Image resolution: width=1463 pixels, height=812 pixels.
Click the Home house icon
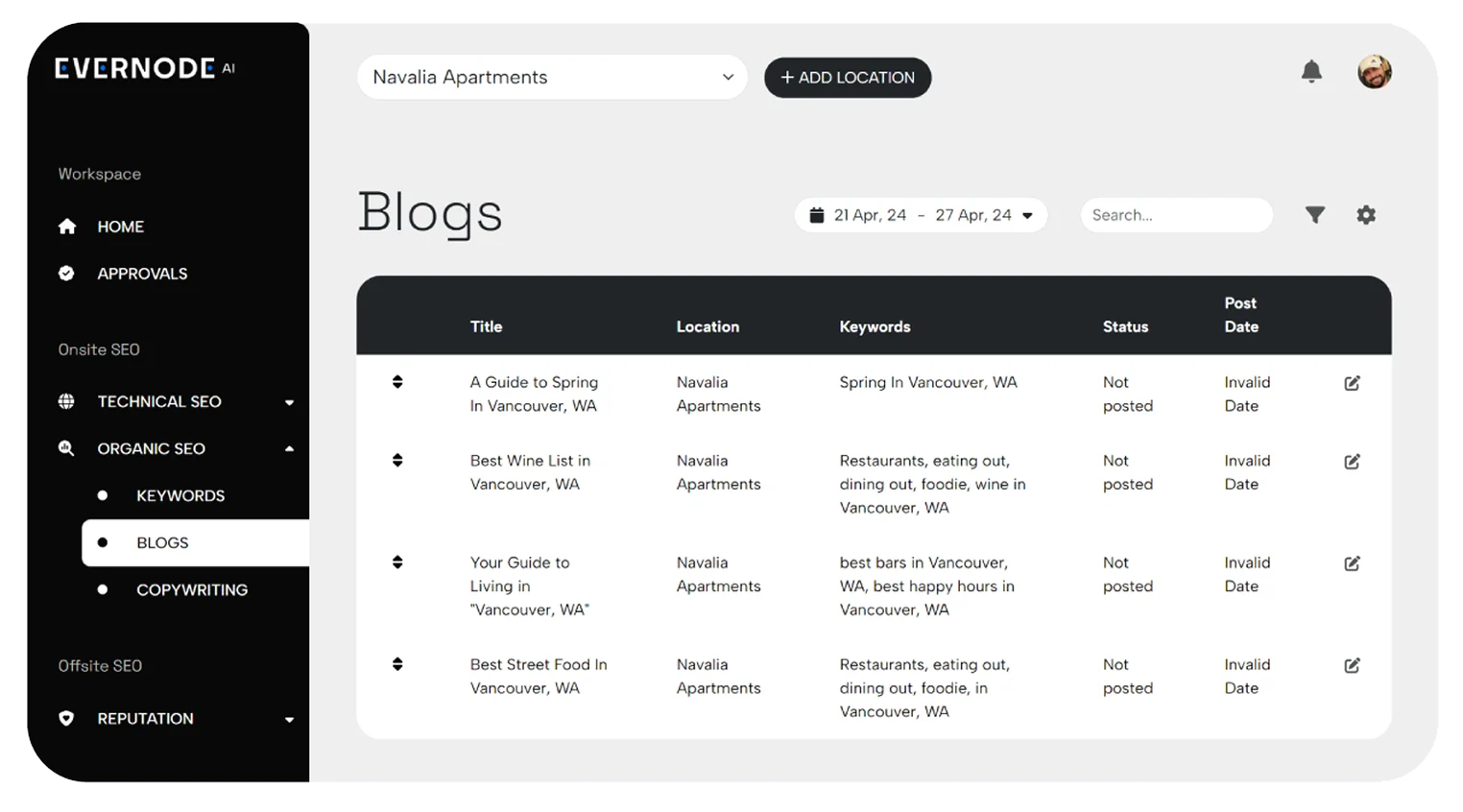click(66, 227)
